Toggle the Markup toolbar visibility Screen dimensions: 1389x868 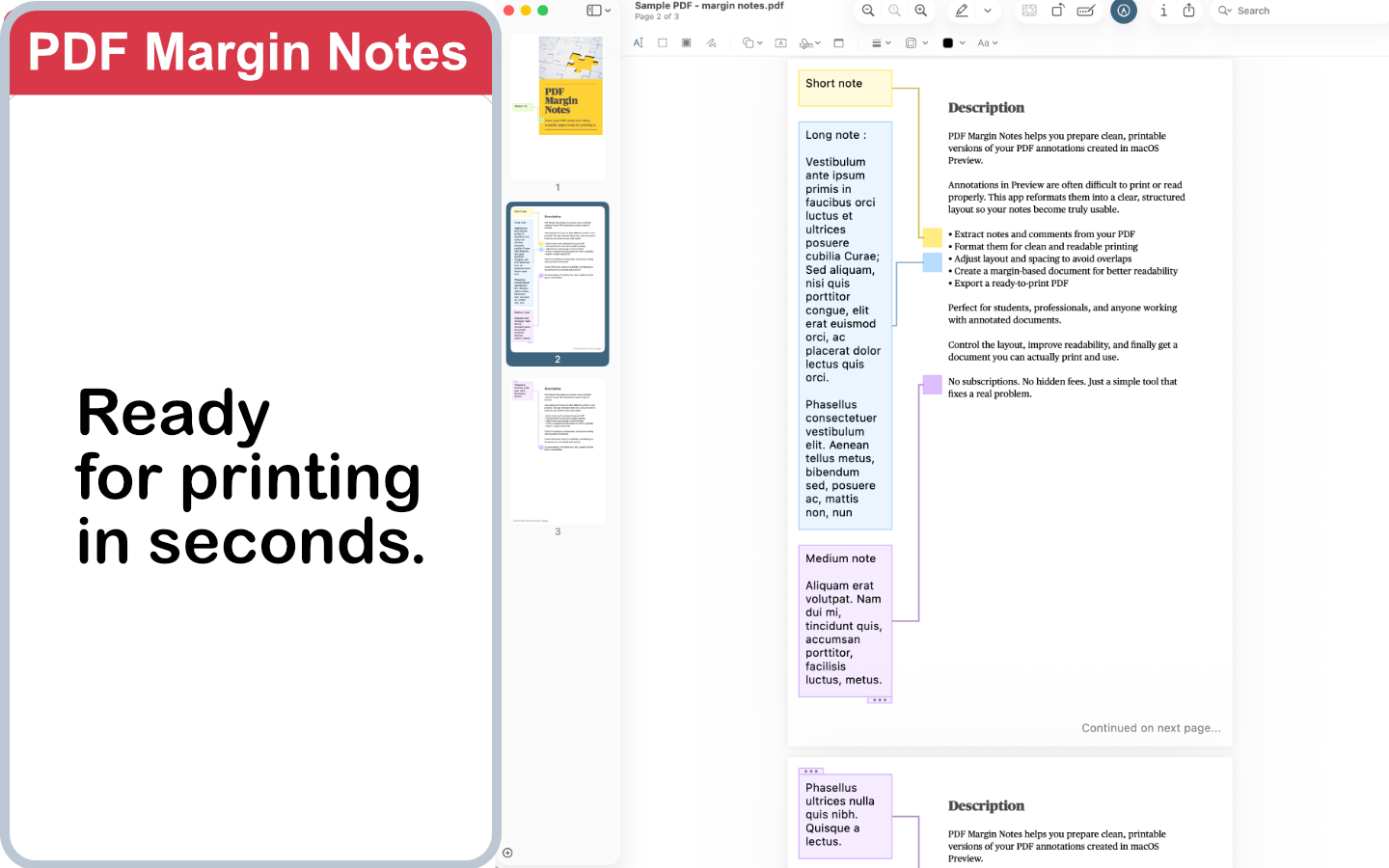(x=1086, y=11)
